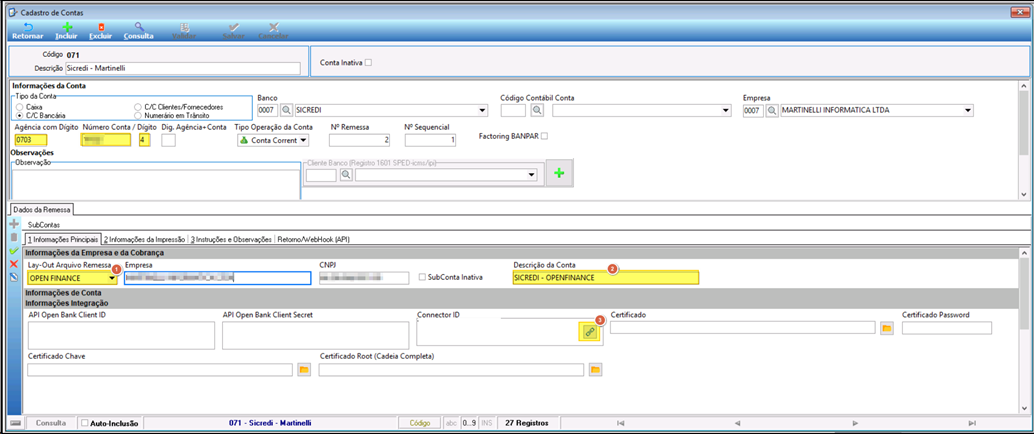This screenshot has height=434, width=1034.
Task: Enable the Conta Inativa checkbox
Action: (x=369, y=63)
